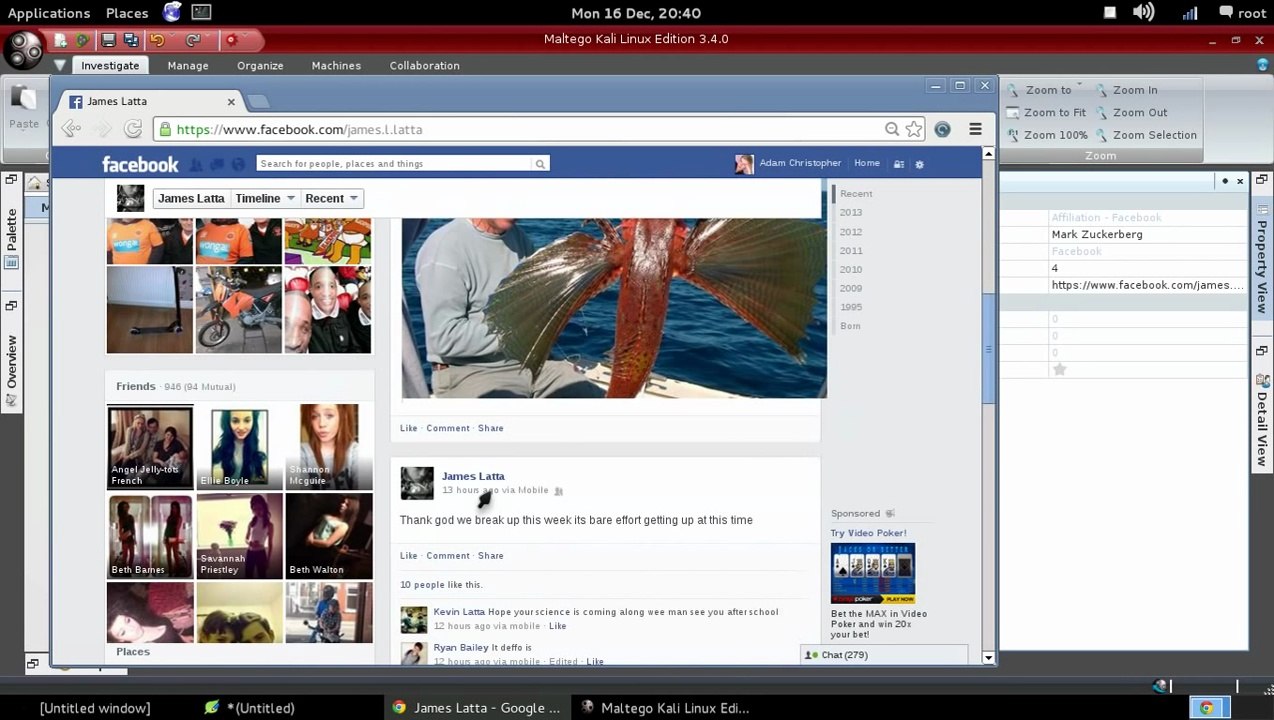Screen dimensions: 1274x720
Task: Open the terminal launcher in top panel
Action: 201,13
